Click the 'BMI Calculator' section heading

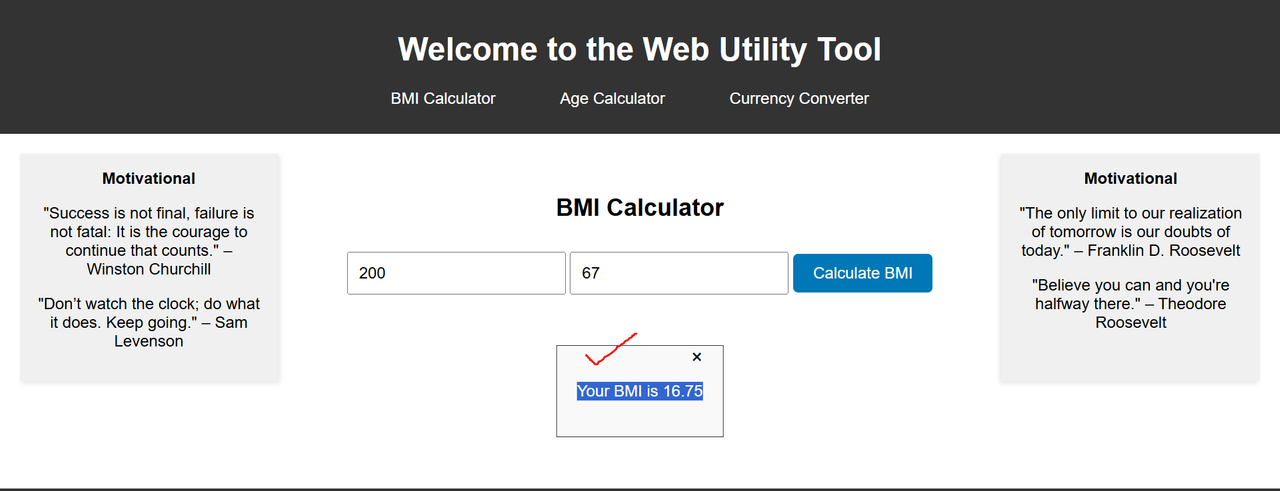coord(640,208)
